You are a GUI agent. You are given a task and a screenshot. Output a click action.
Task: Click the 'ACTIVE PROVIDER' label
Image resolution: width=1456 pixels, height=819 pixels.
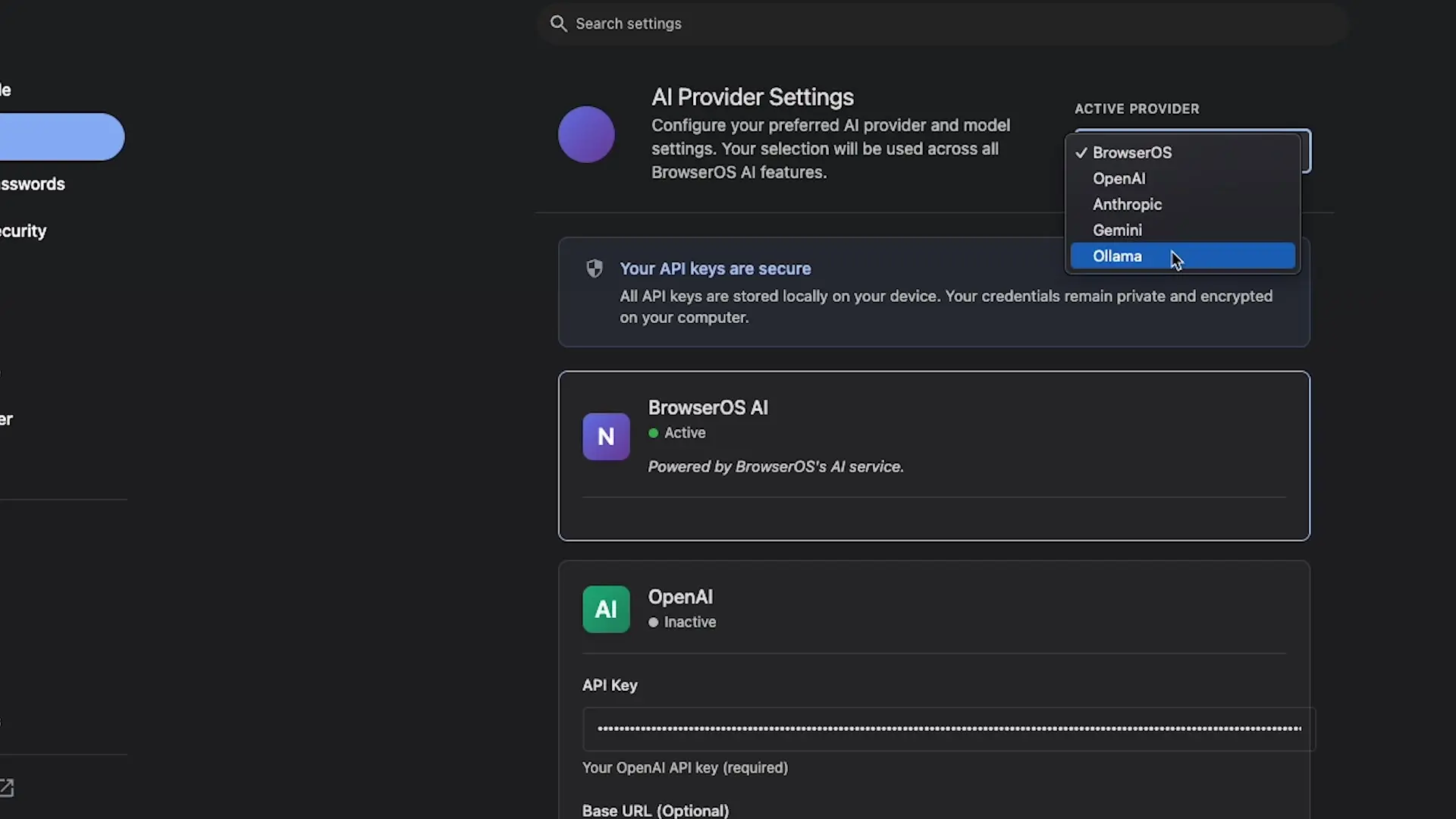pyautogui.click(x=1137, y=109)
